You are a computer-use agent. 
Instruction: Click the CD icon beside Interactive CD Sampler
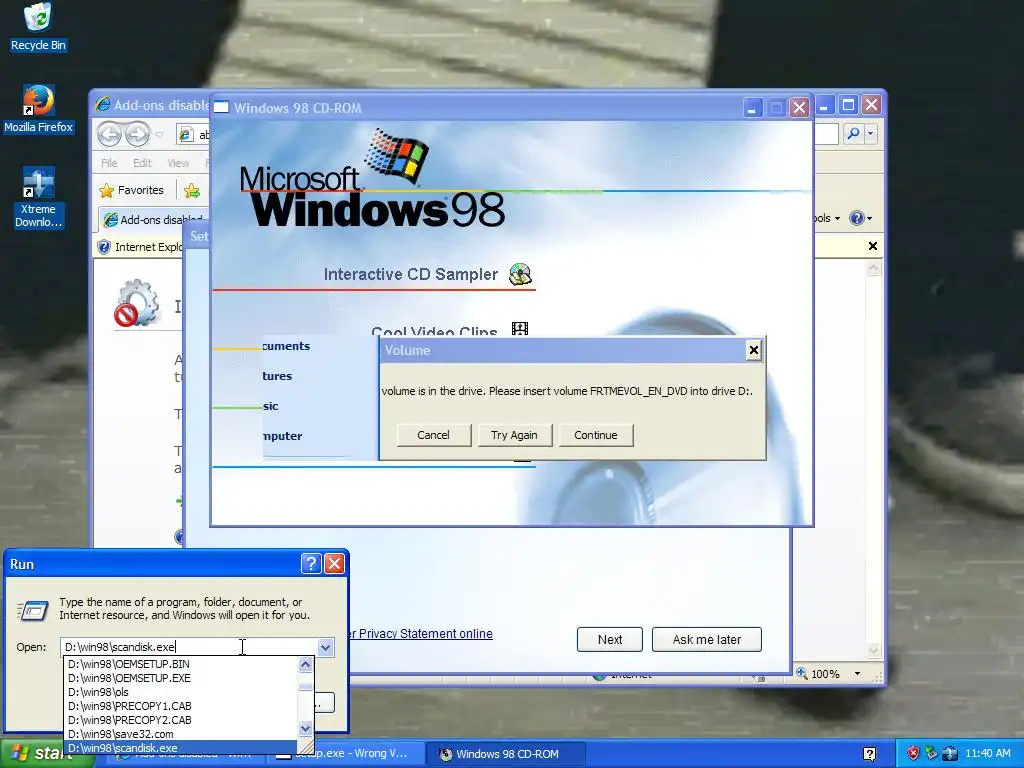pos(520,274)
